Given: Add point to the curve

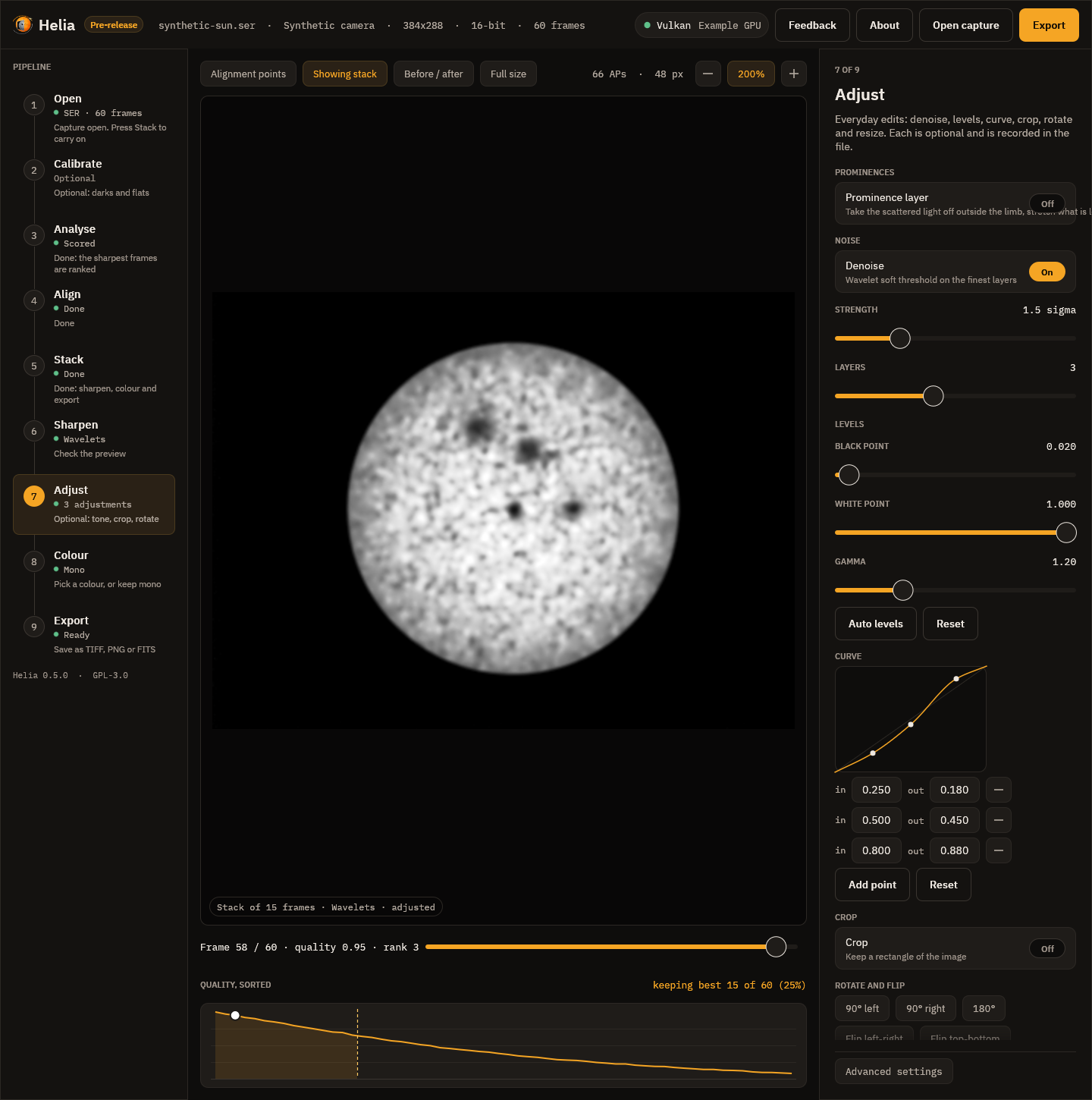Looking at the screenshot, I should coord(872,885).
